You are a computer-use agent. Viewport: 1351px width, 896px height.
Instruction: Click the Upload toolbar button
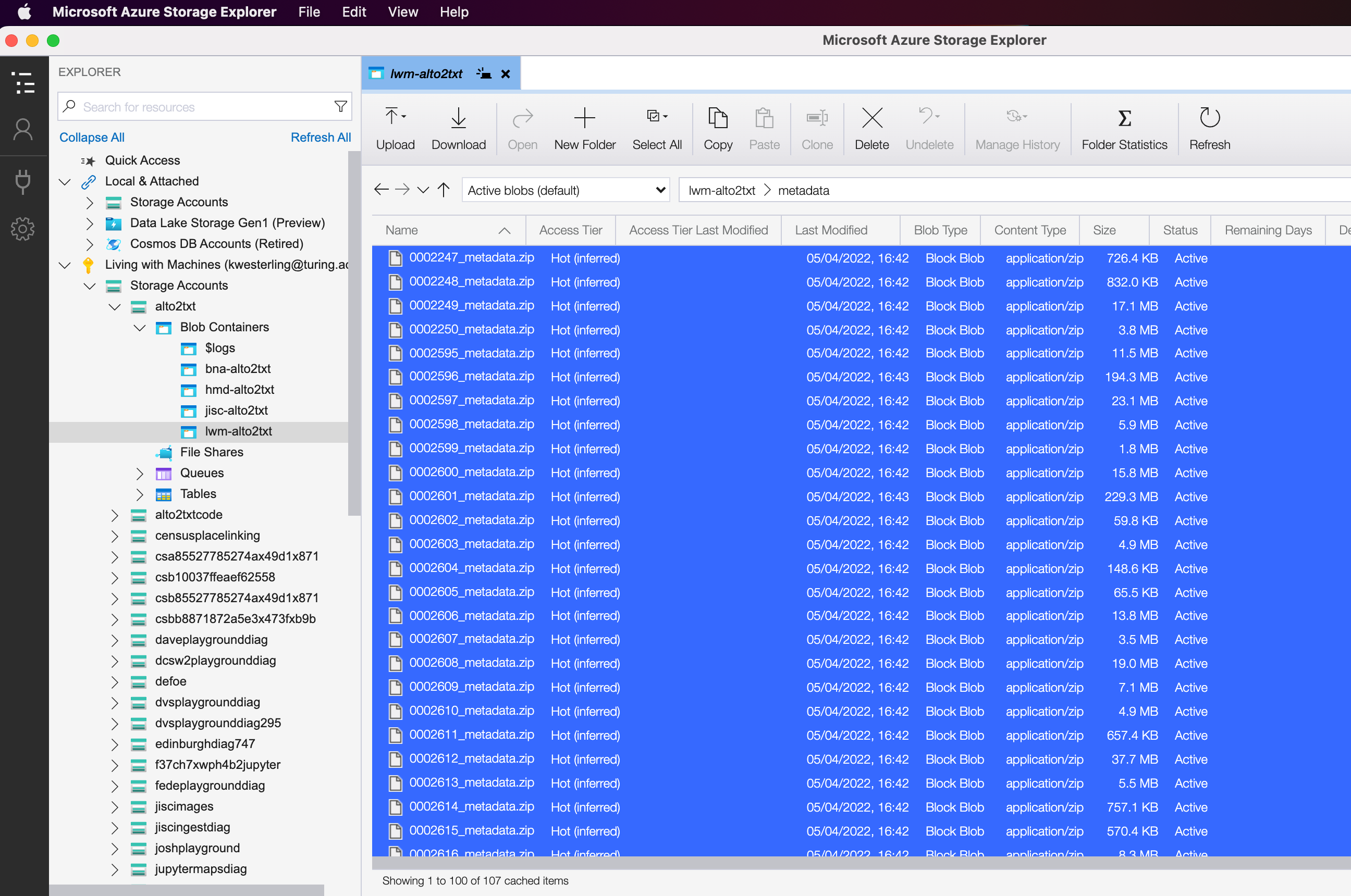[395, 129]
